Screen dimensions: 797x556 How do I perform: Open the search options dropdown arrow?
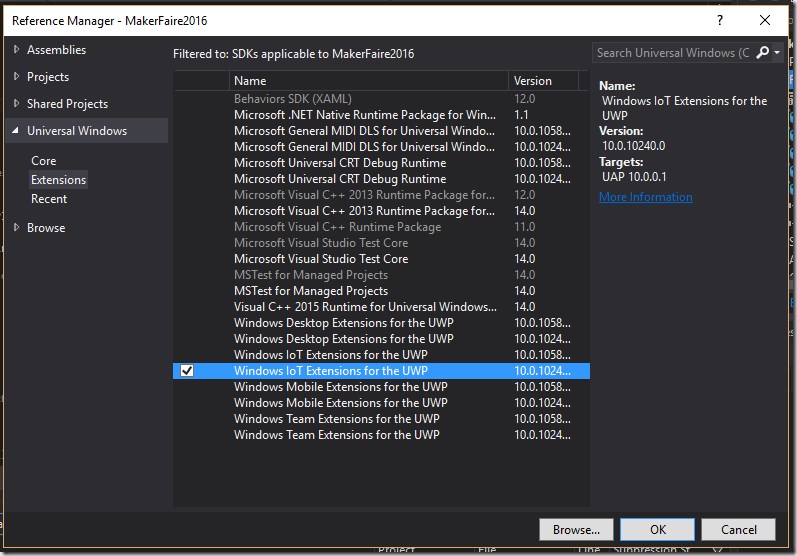(777, 52)
